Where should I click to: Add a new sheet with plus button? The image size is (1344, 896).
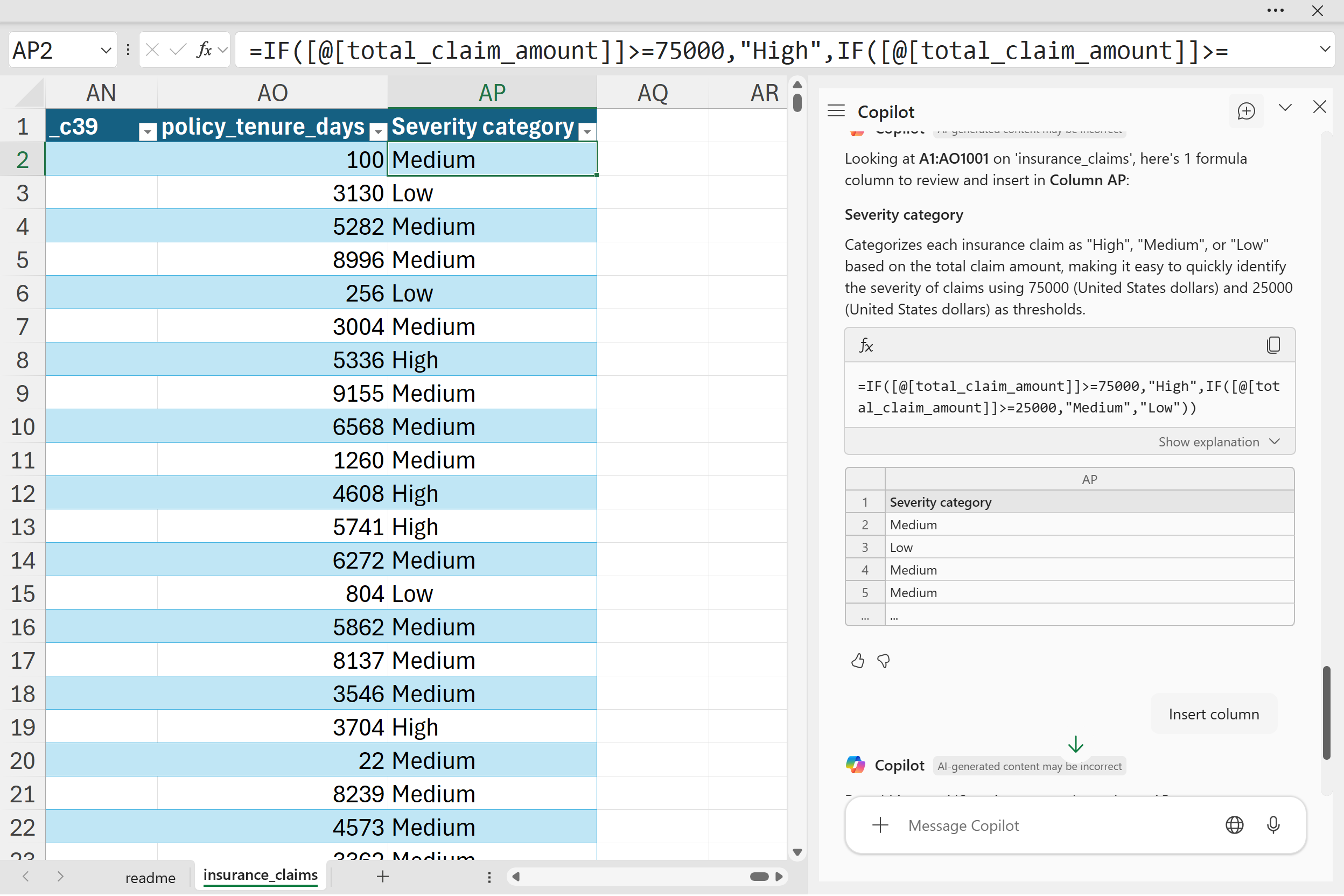383,876
